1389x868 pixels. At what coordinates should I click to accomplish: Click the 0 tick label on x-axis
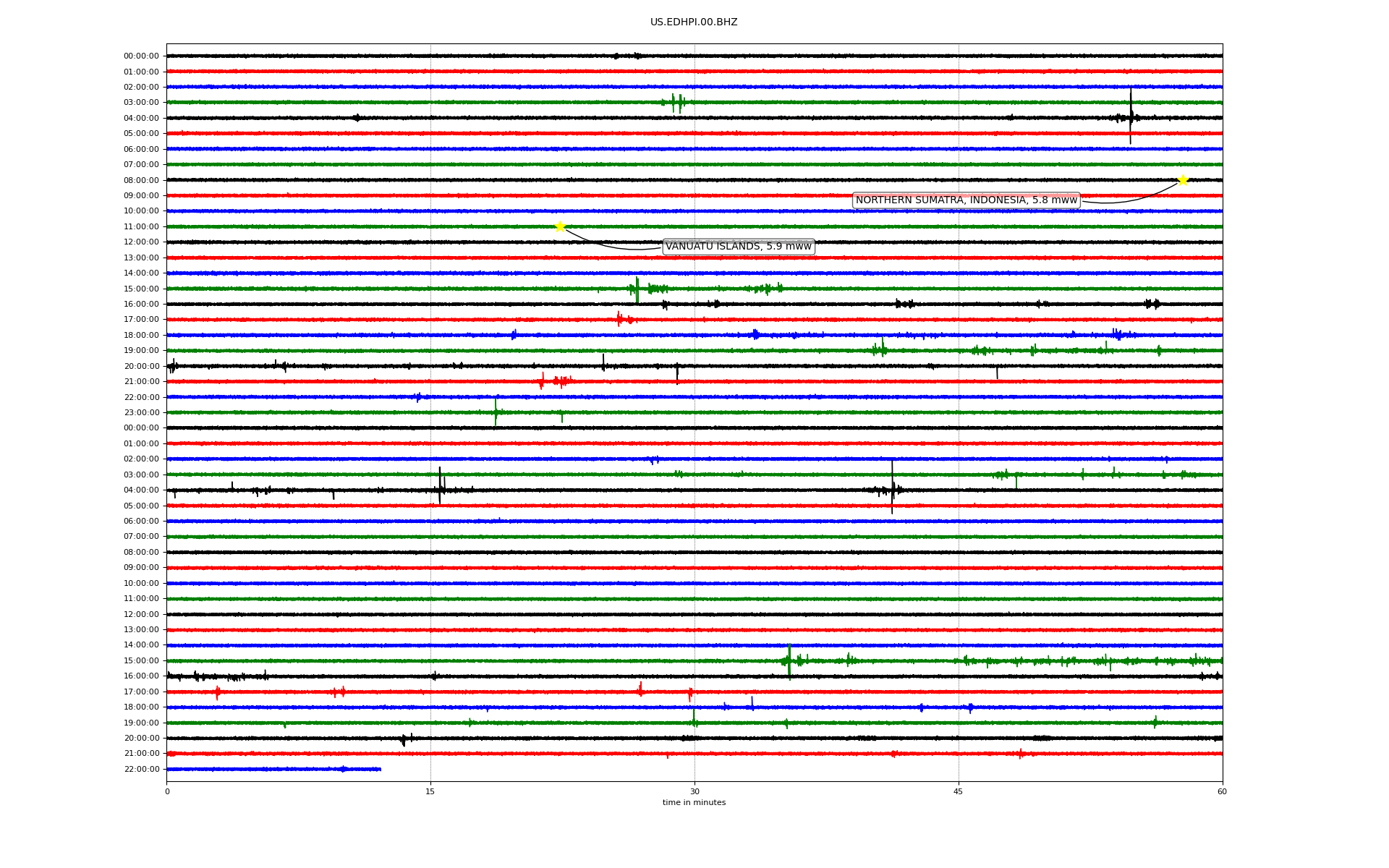167,791
